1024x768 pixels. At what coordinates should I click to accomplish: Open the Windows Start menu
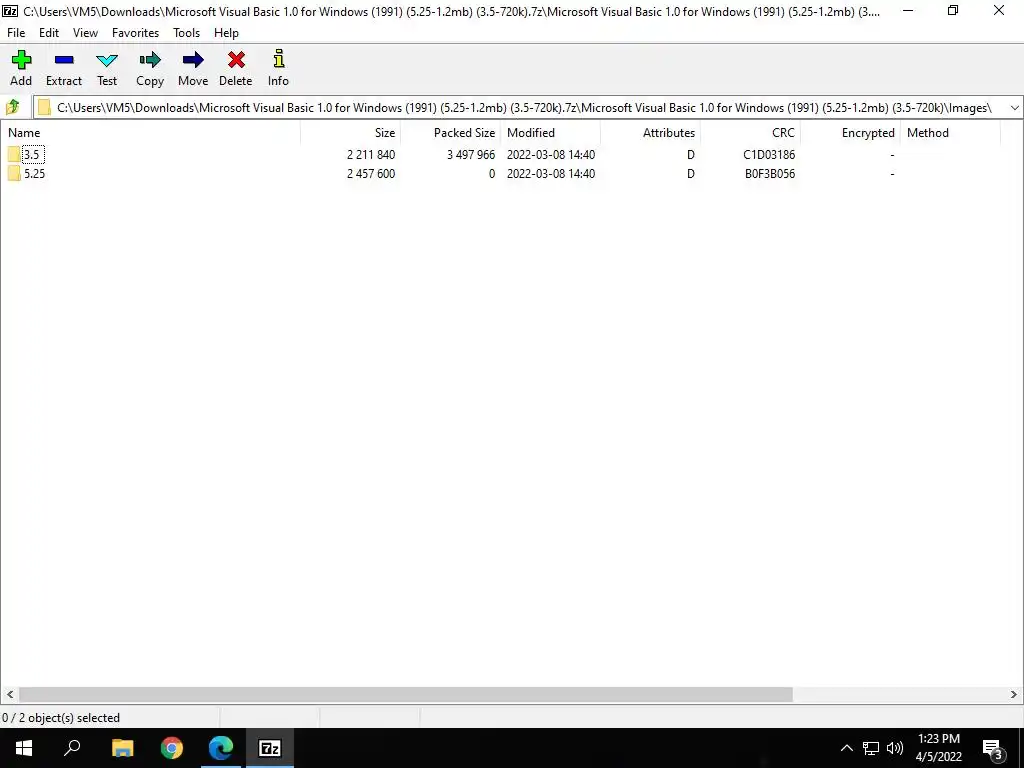click(x=24, y=748)
